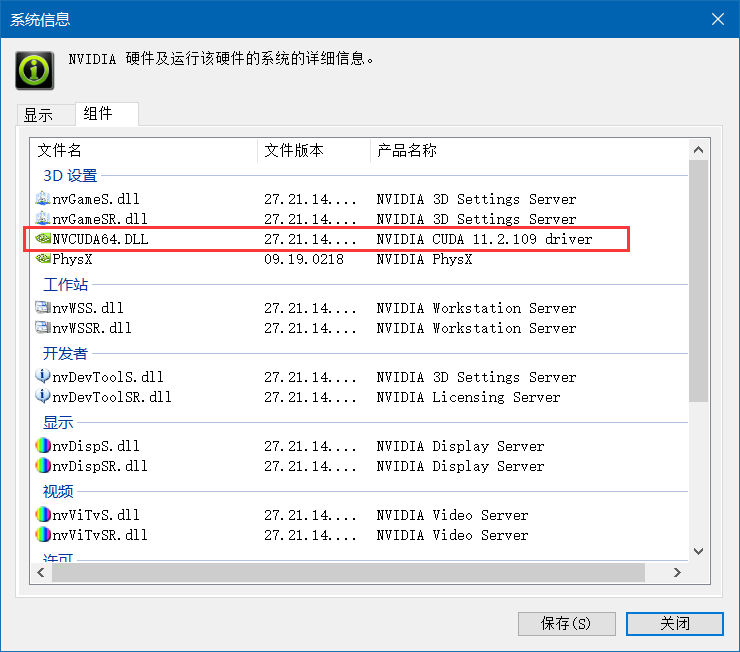Select the nvDispS.dll file name
The image size is (740, 652).
point(96,446)
